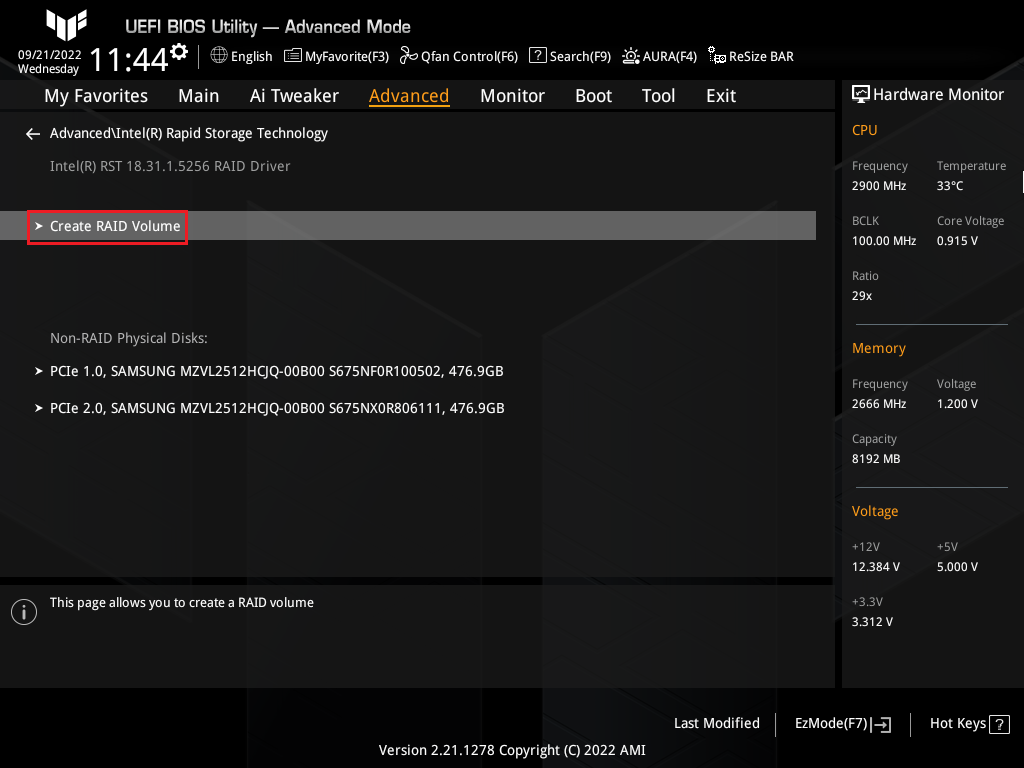This screenshot has width=1024, height=768.
Task: Click the Hot Keys question mark box
Action: pos(999,724)
